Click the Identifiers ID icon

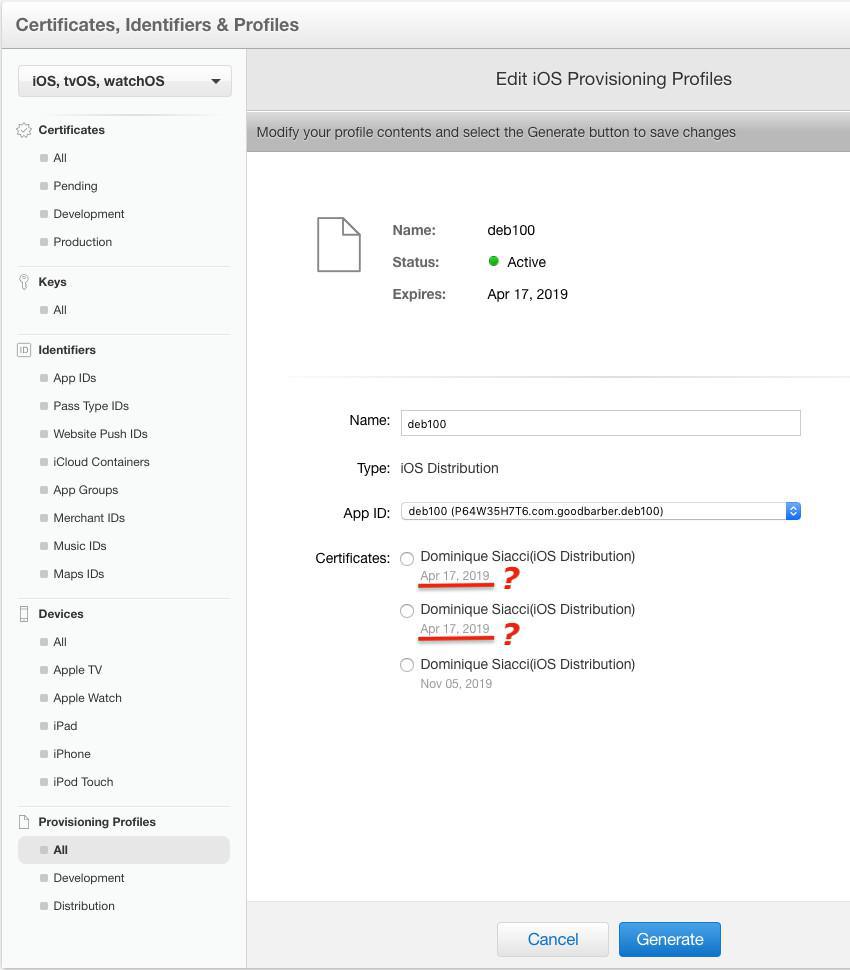(24, 350)
